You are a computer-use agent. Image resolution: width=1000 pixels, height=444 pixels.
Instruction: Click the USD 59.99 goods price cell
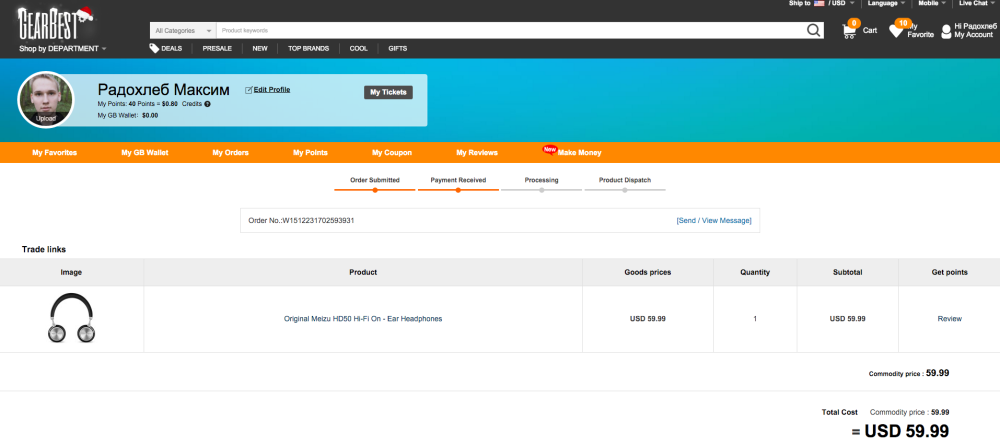(x=647, y=318)
